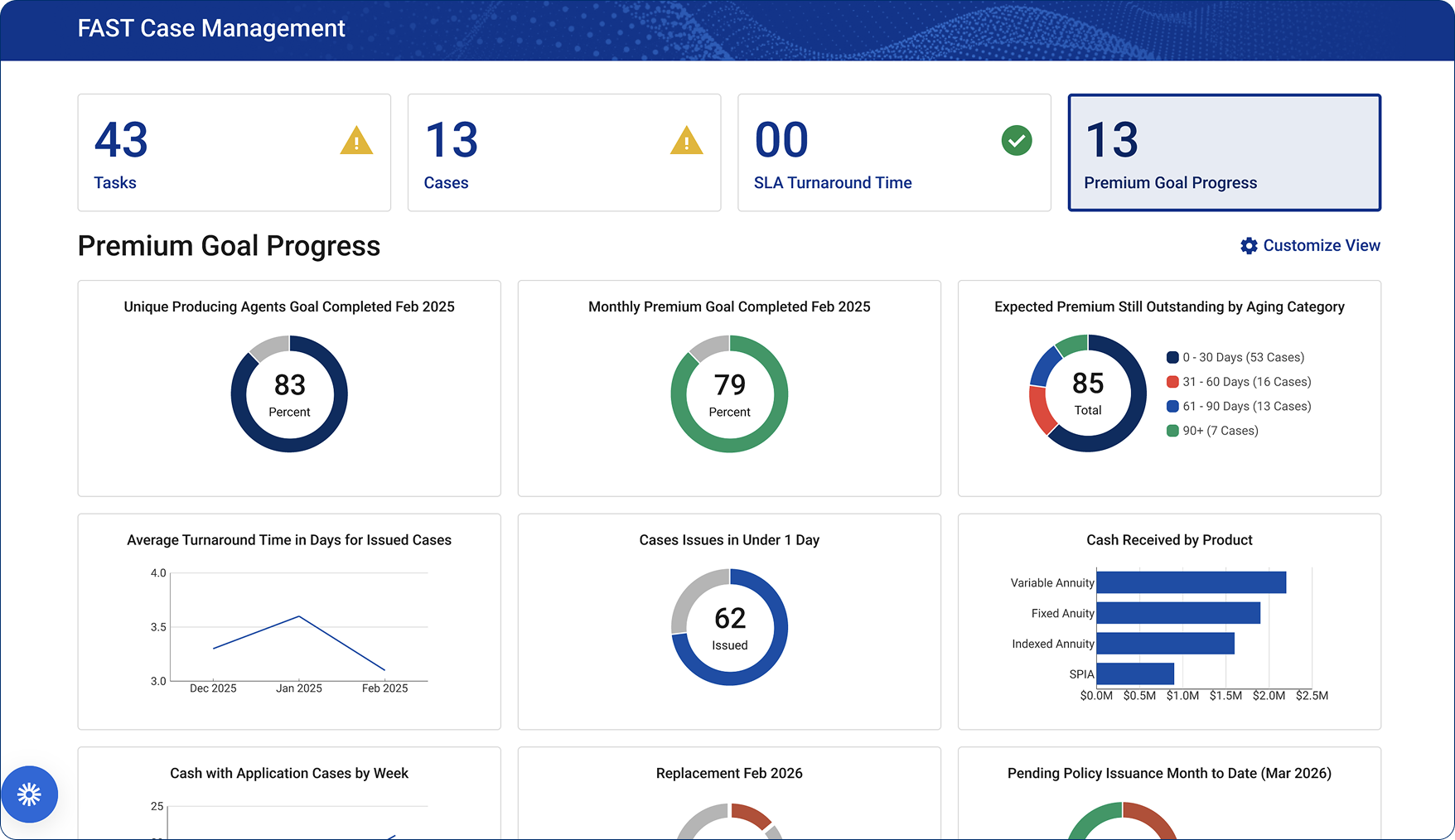Click the "Variable Annuity" axis label
Viewport: 1455px width, 840px height.
[1052, 583]
